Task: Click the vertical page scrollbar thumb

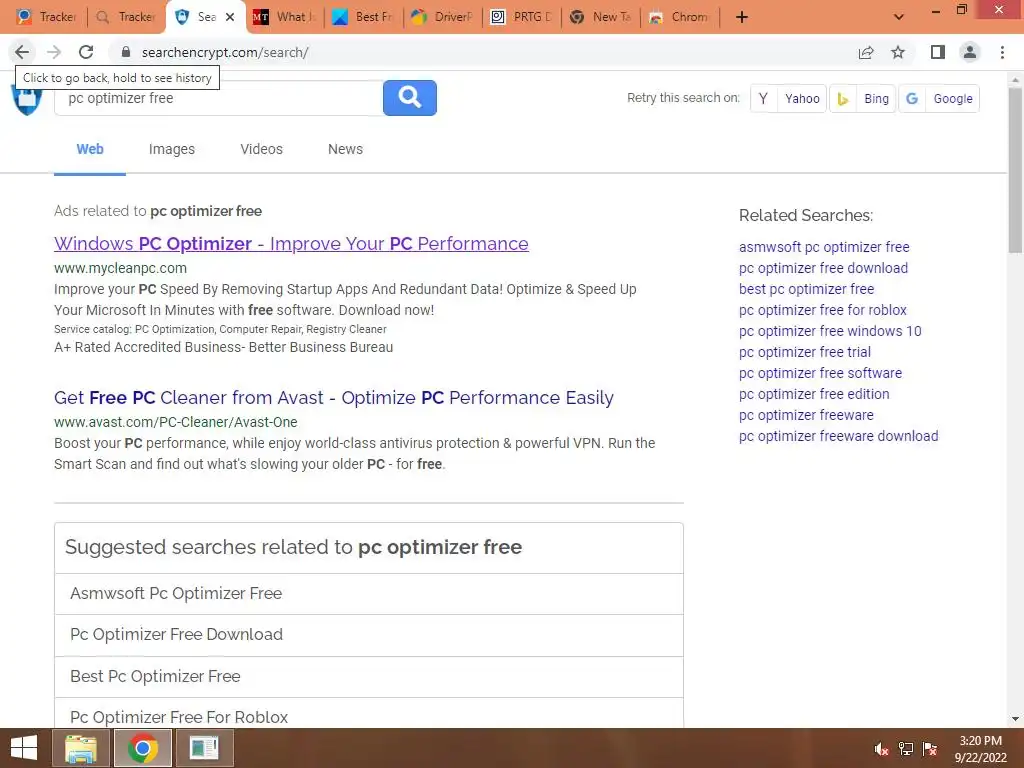Action: click(x=1015, y=170)
